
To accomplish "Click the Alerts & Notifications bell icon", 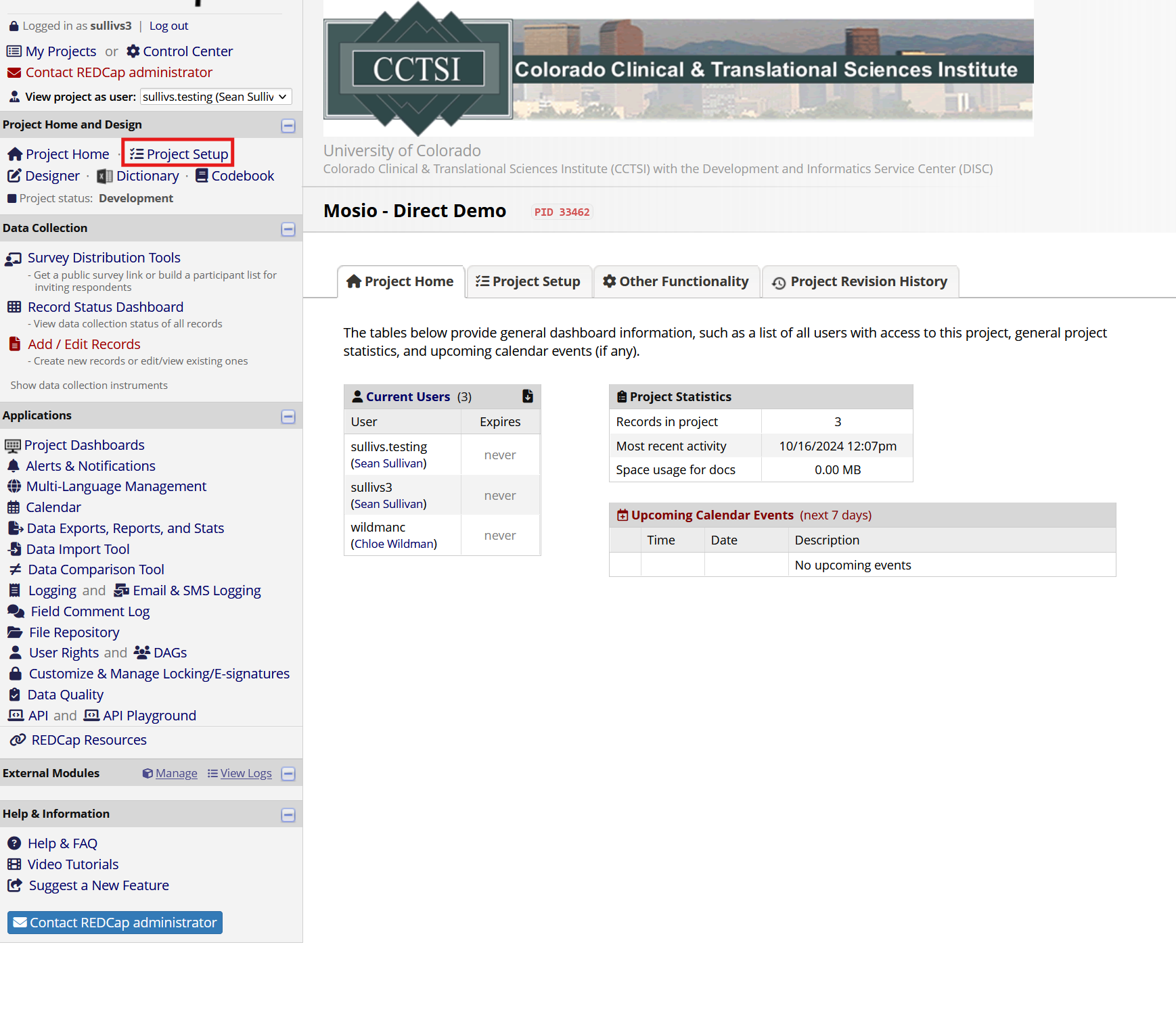I will tap(14, 466).
